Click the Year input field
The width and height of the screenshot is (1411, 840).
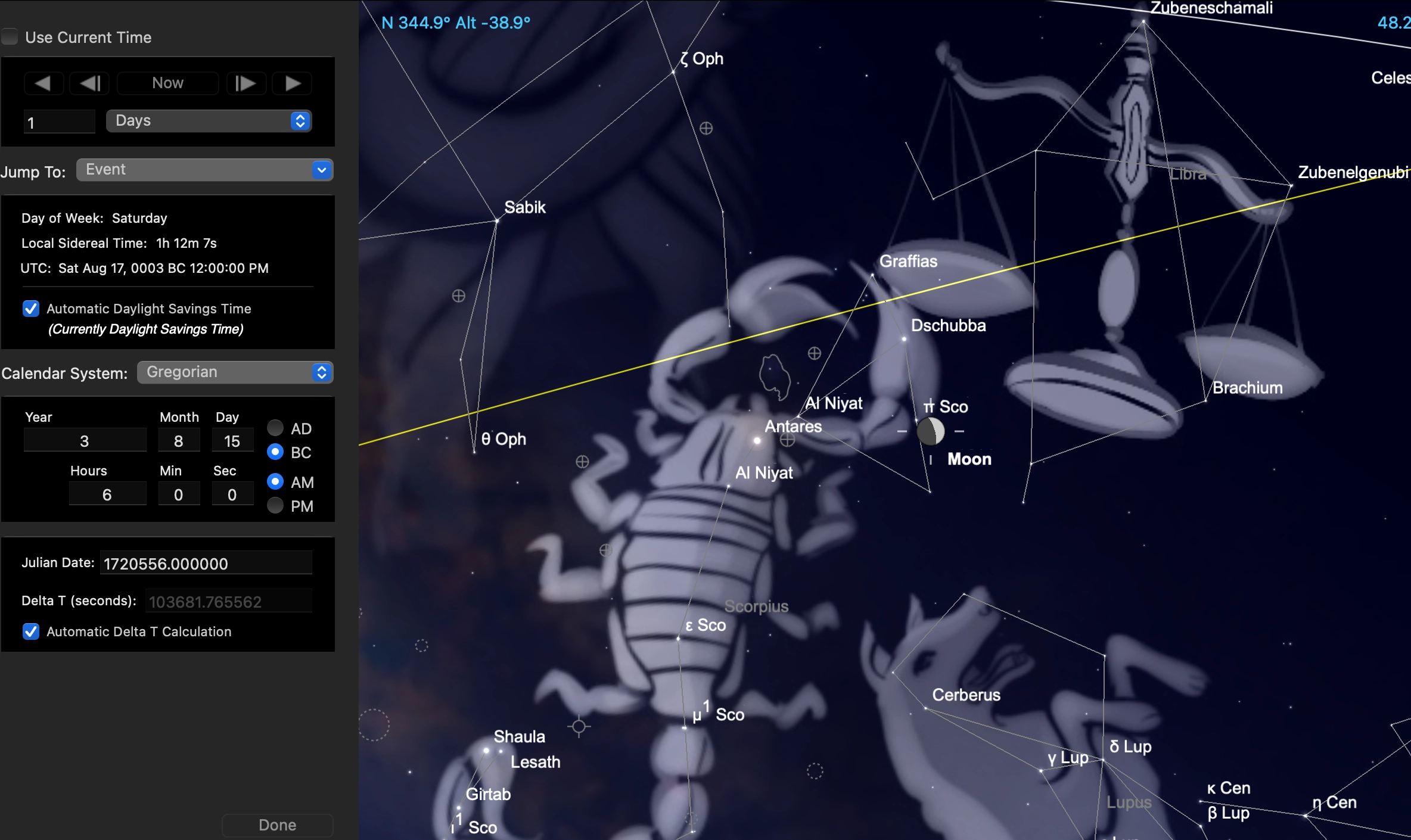tap(85, 441)
